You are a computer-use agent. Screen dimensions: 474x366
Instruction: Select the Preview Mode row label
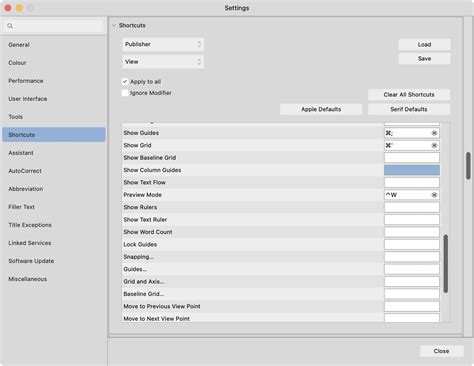[x=142, y=195]
